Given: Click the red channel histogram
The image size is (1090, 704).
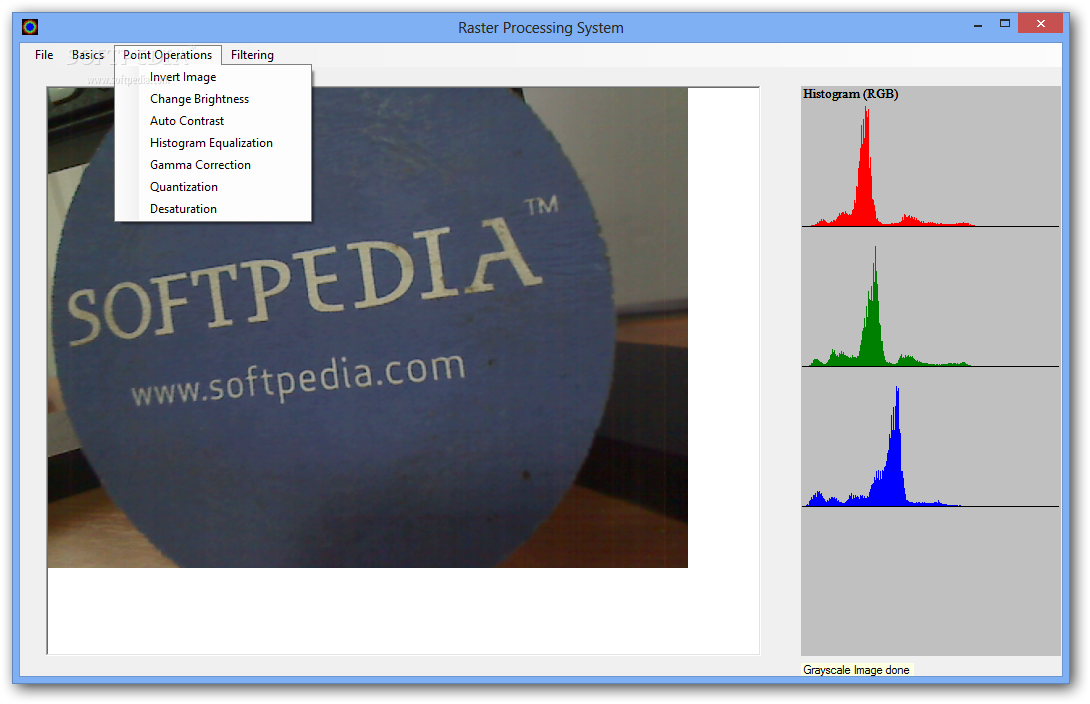Looking at the screenshot, I should click(x=930, y=166).
